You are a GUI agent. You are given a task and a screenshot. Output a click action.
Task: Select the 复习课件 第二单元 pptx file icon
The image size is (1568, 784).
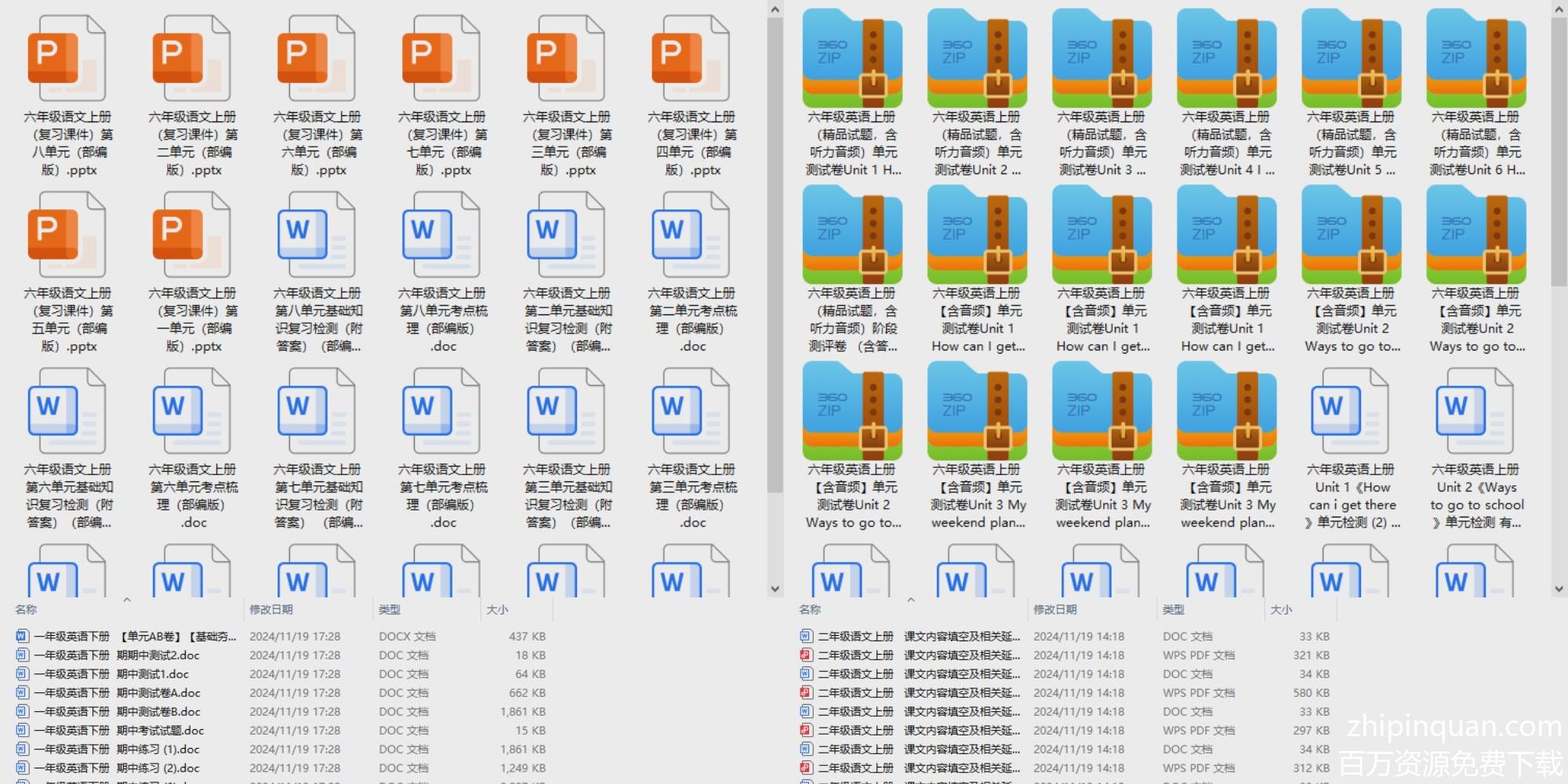tap(191, 60)
